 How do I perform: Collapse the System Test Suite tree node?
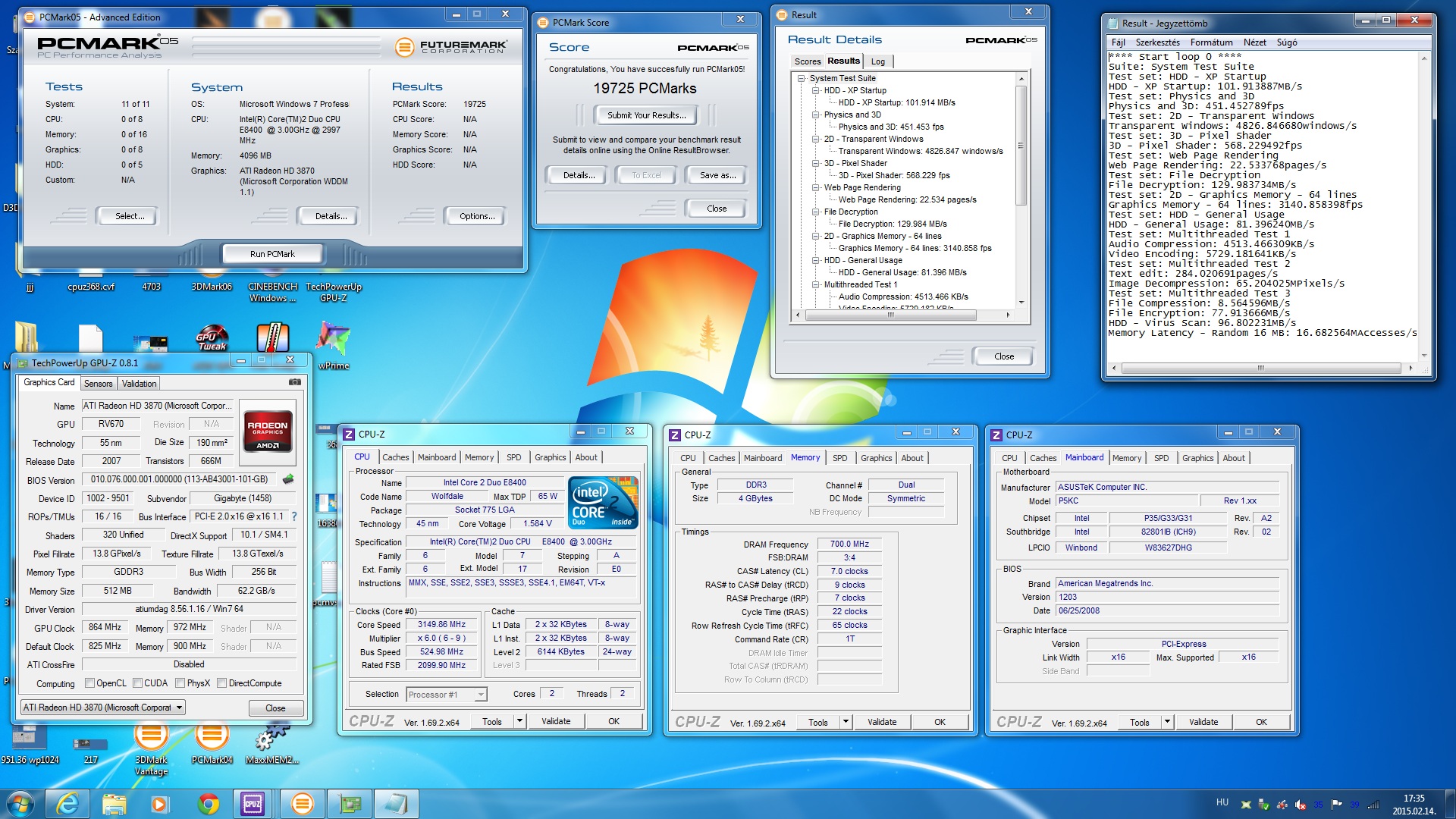(801, 78)
